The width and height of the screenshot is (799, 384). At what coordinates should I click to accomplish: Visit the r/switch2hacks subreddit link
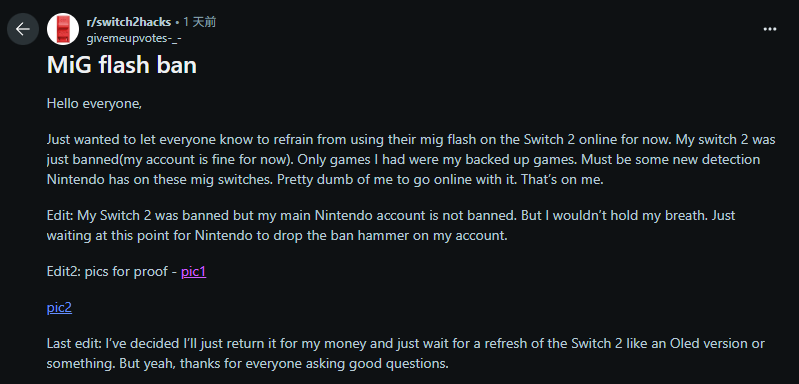tap(128, 22)
